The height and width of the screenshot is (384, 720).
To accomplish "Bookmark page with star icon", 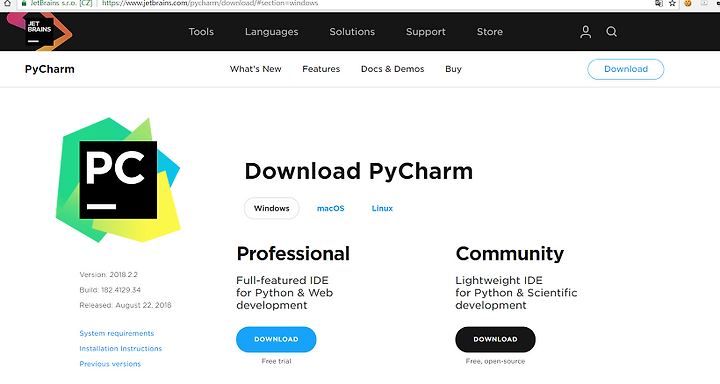I will coord(672,3).
